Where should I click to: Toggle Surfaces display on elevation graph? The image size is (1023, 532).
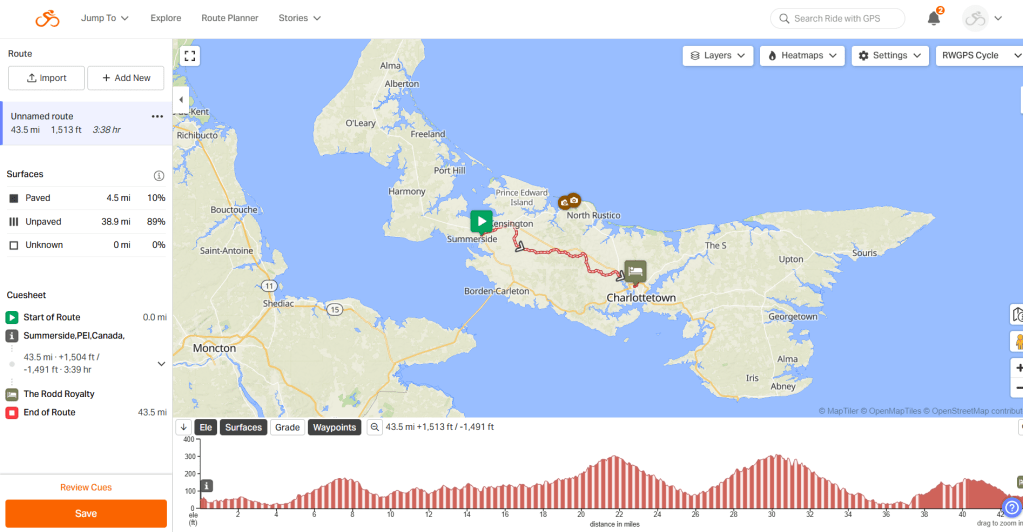tap(243, 427)
